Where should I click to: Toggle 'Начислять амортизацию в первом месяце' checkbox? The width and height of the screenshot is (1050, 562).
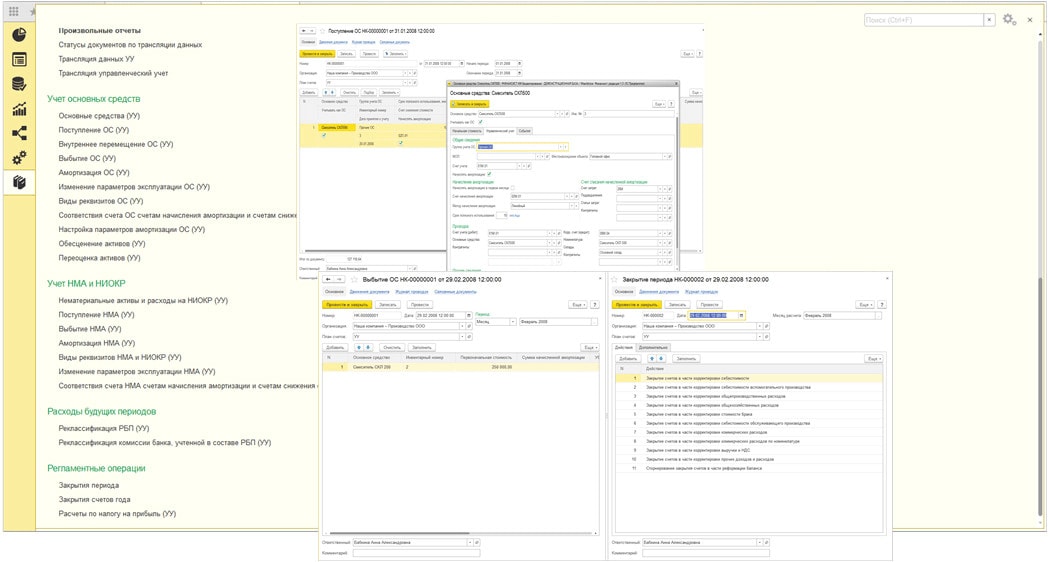tap(514, 187)
